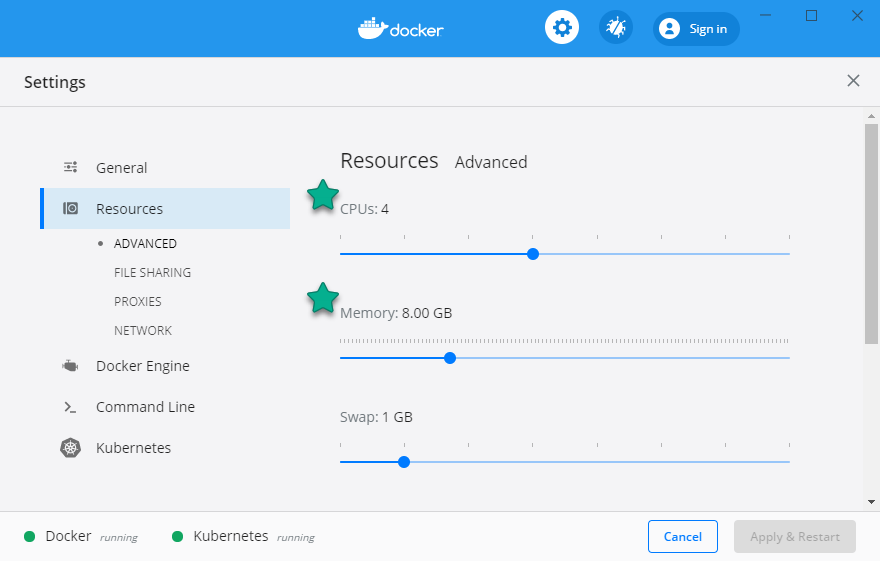
Task: Select the Network sub-section
Action: pyautogui.click(x=143, y=330)
